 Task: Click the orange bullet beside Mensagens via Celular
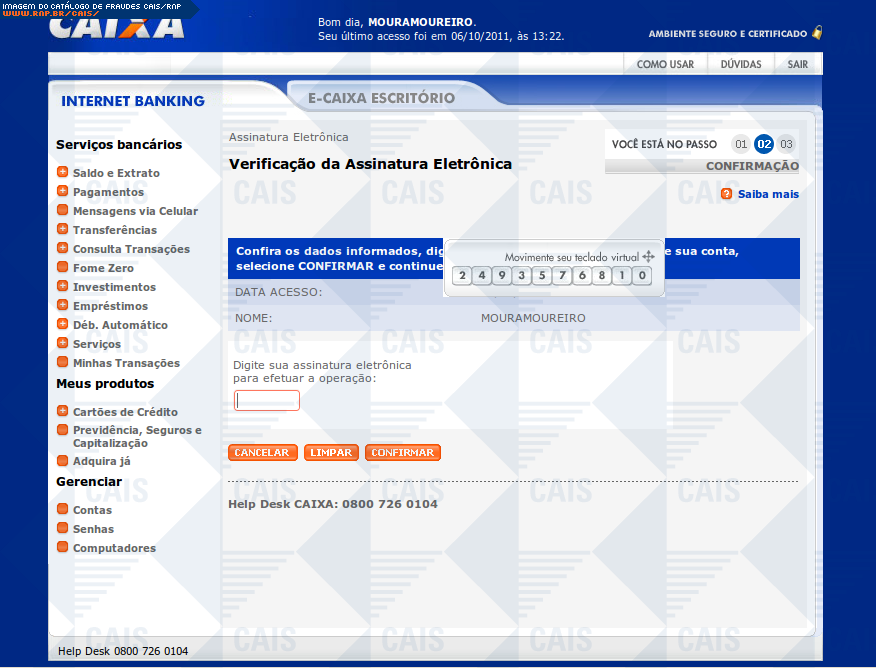[x=62, y=211]
